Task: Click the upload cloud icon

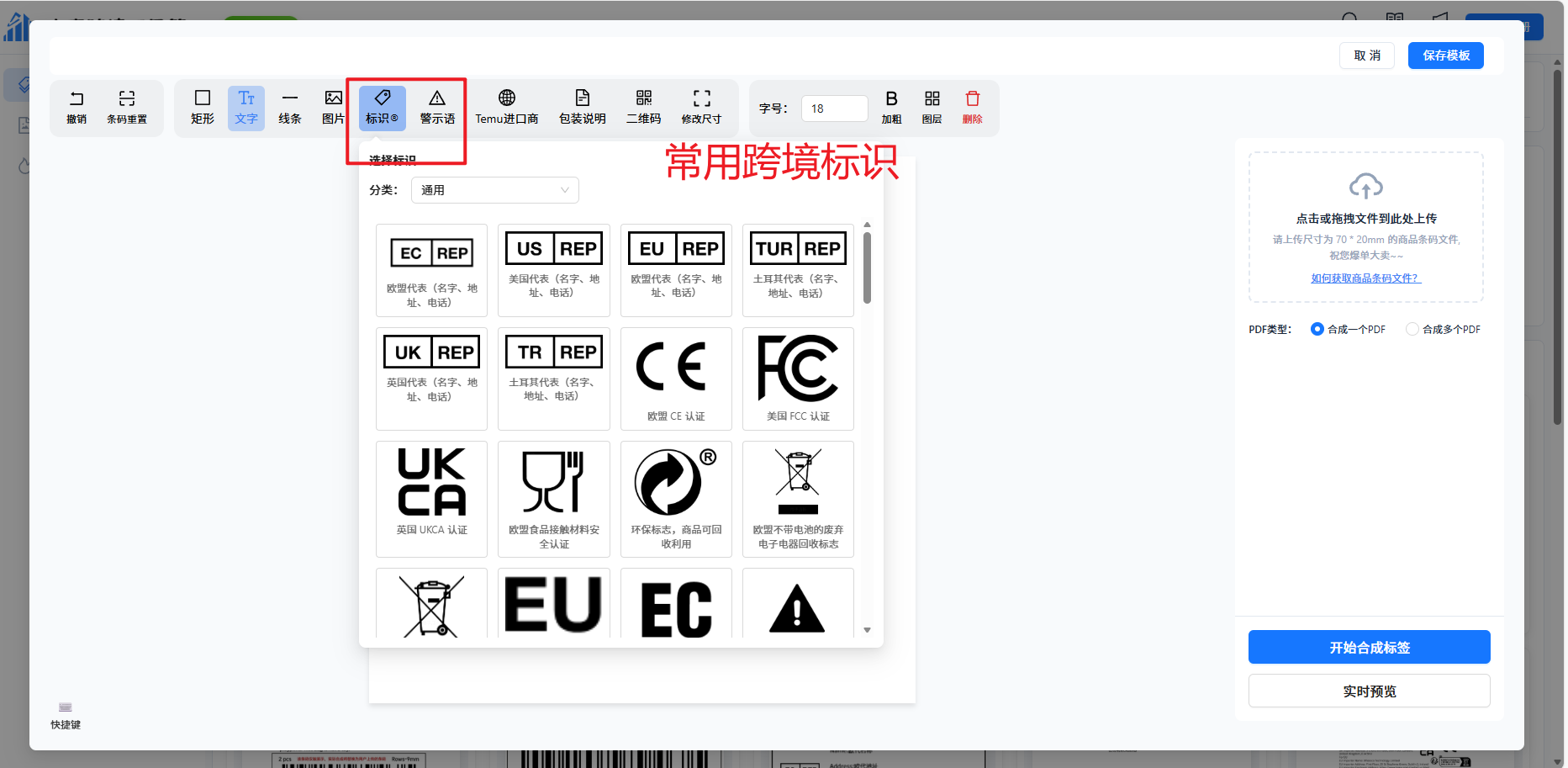Action: click(1366, 186)
